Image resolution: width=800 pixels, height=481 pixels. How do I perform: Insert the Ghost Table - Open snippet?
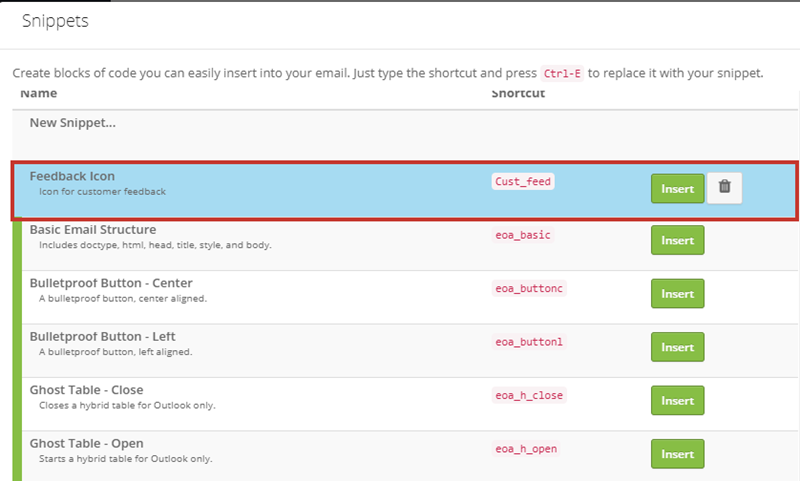click(x=678, y=454)
